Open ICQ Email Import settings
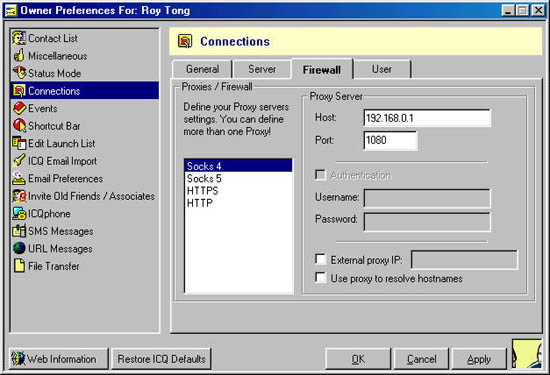The height and width of the screenshot is (375, 550). (x=62, y=161)
